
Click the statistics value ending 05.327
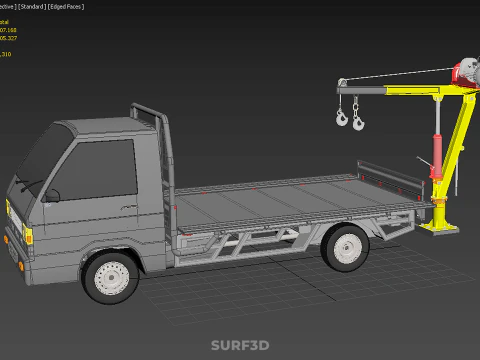(8, 38)
